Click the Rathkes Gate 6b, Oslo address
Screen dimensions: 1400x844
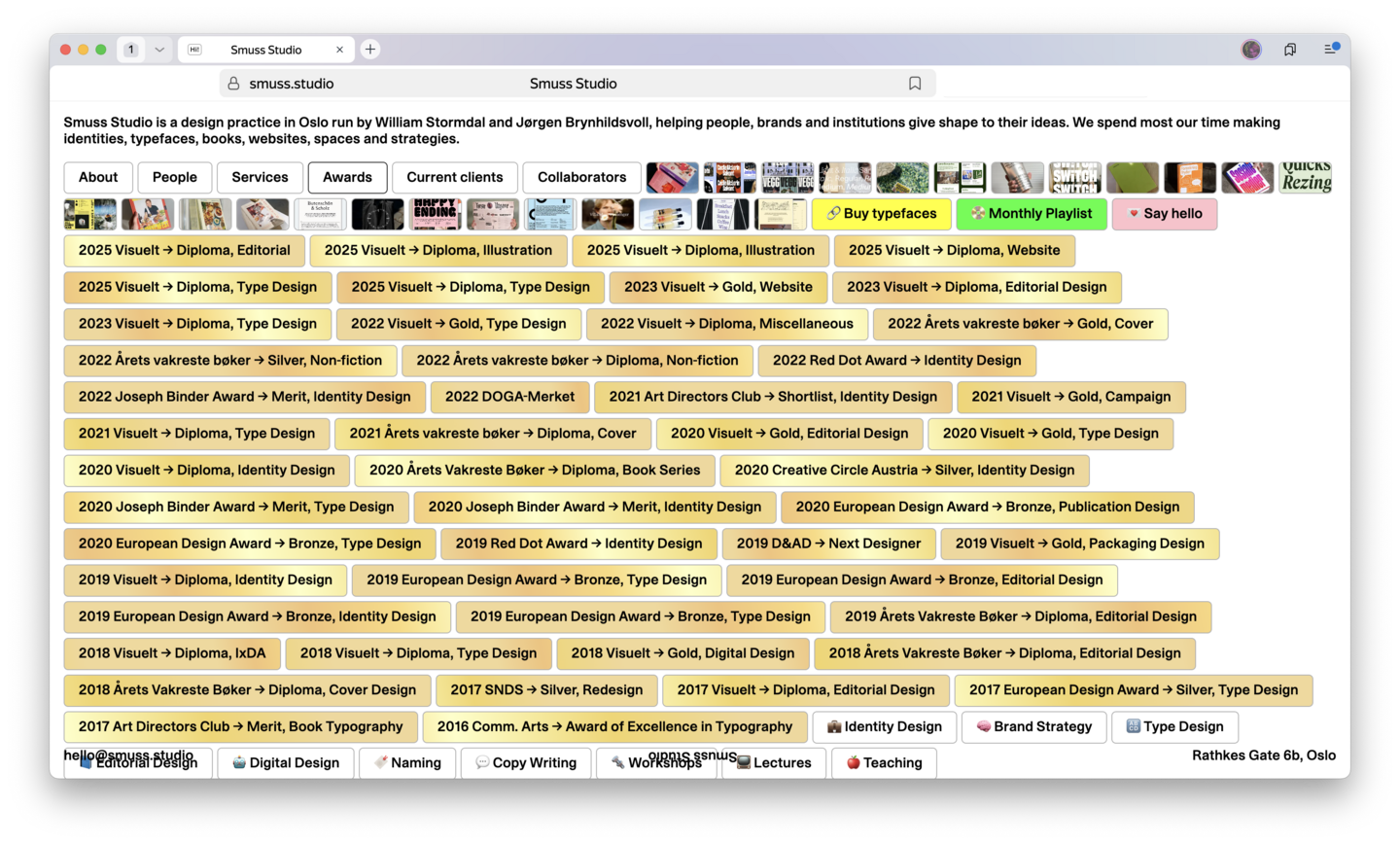(1264, 756)
